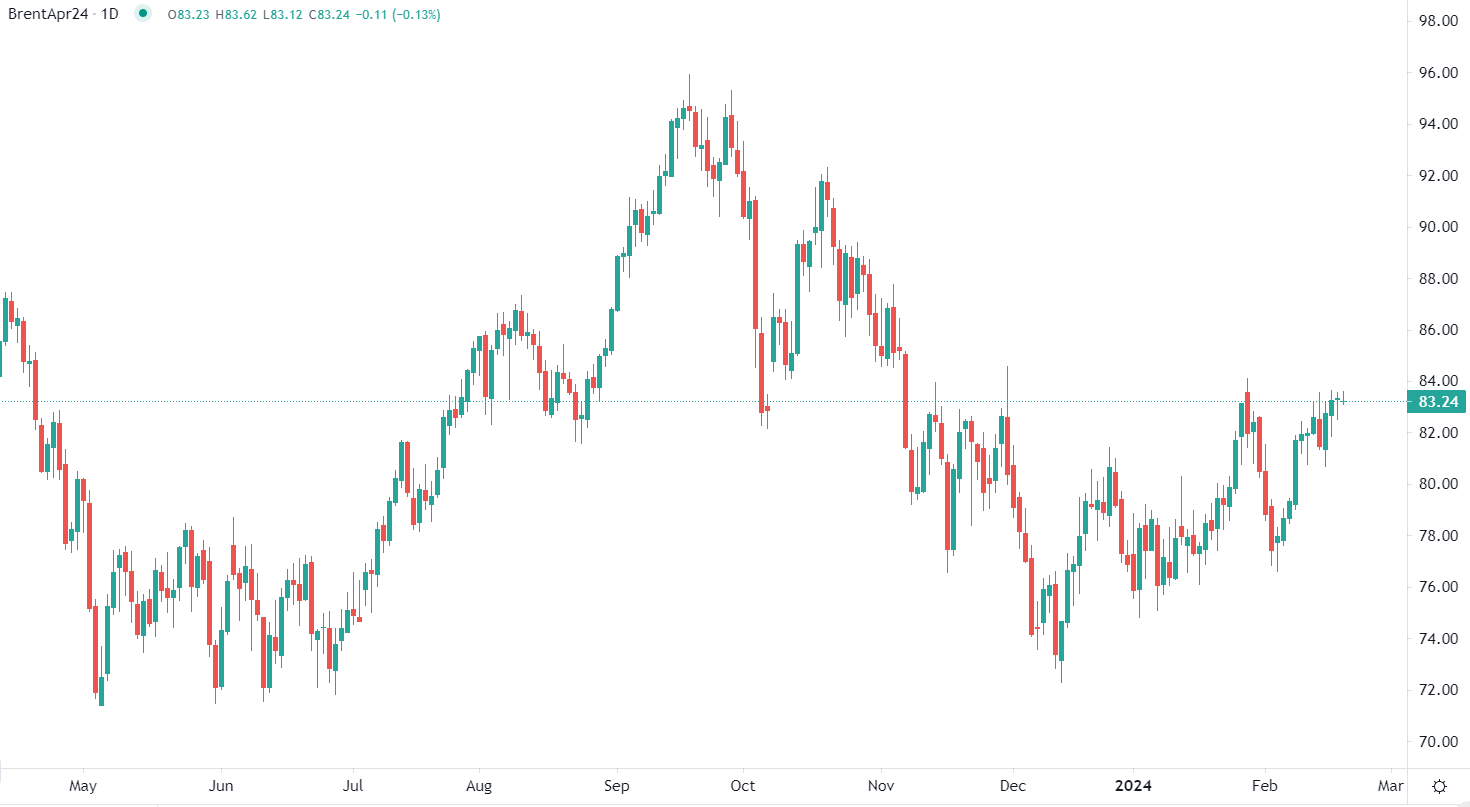This screenshot has width=1470, height=807.
Task: Click the 98.00 price axis label
Action: (x=1437, y=21)
